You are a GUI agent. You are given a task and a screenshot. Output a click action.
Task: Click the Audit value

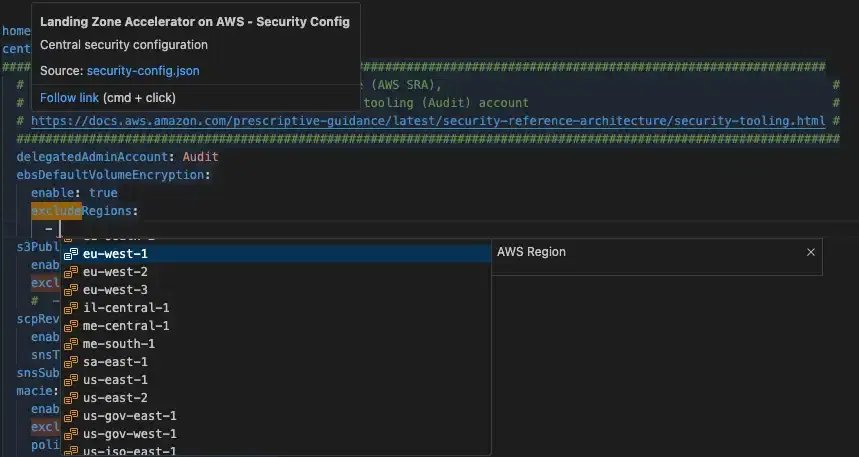(201, 157)
